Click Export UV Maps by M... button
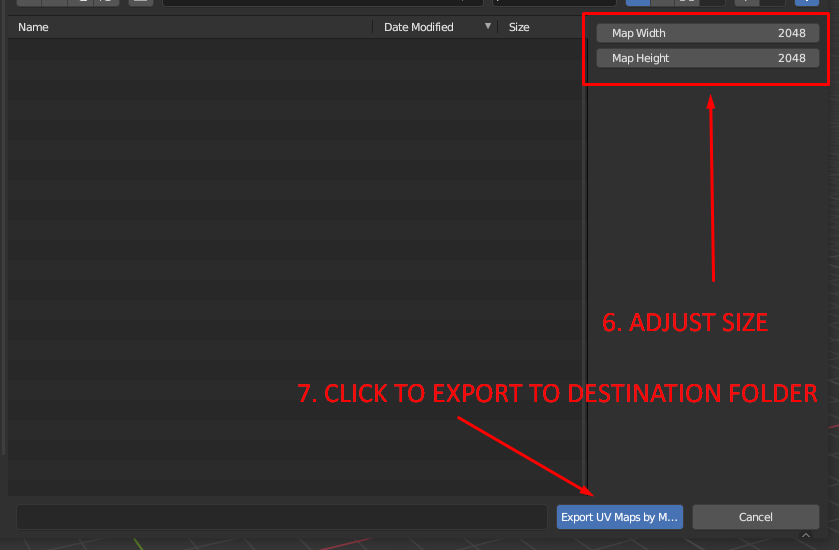Viewport: 839px width, 550px height. click(x=620, y=517)
